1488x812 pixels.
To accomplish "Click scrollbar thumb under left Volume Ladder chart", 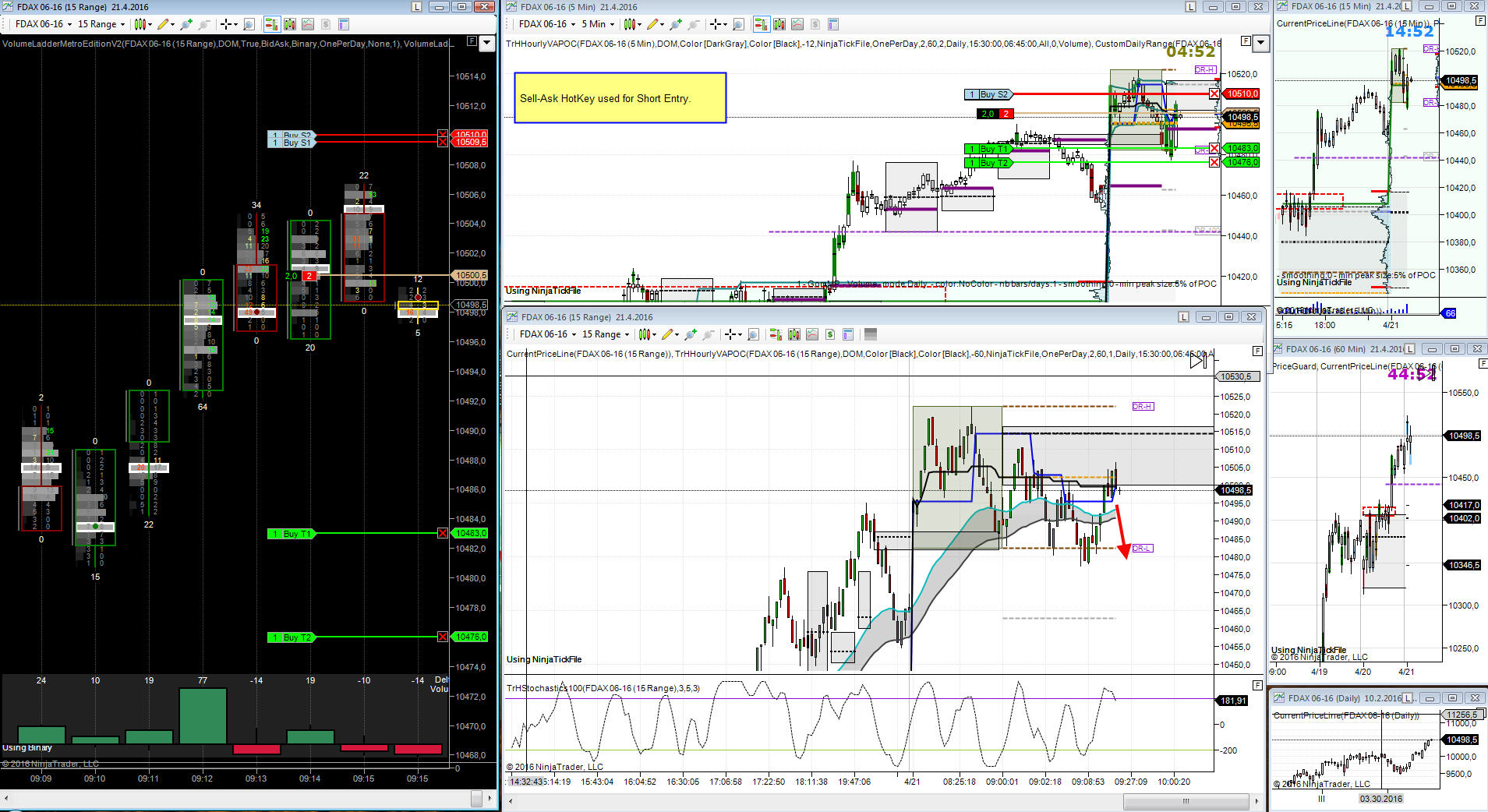I will point(477,799).
